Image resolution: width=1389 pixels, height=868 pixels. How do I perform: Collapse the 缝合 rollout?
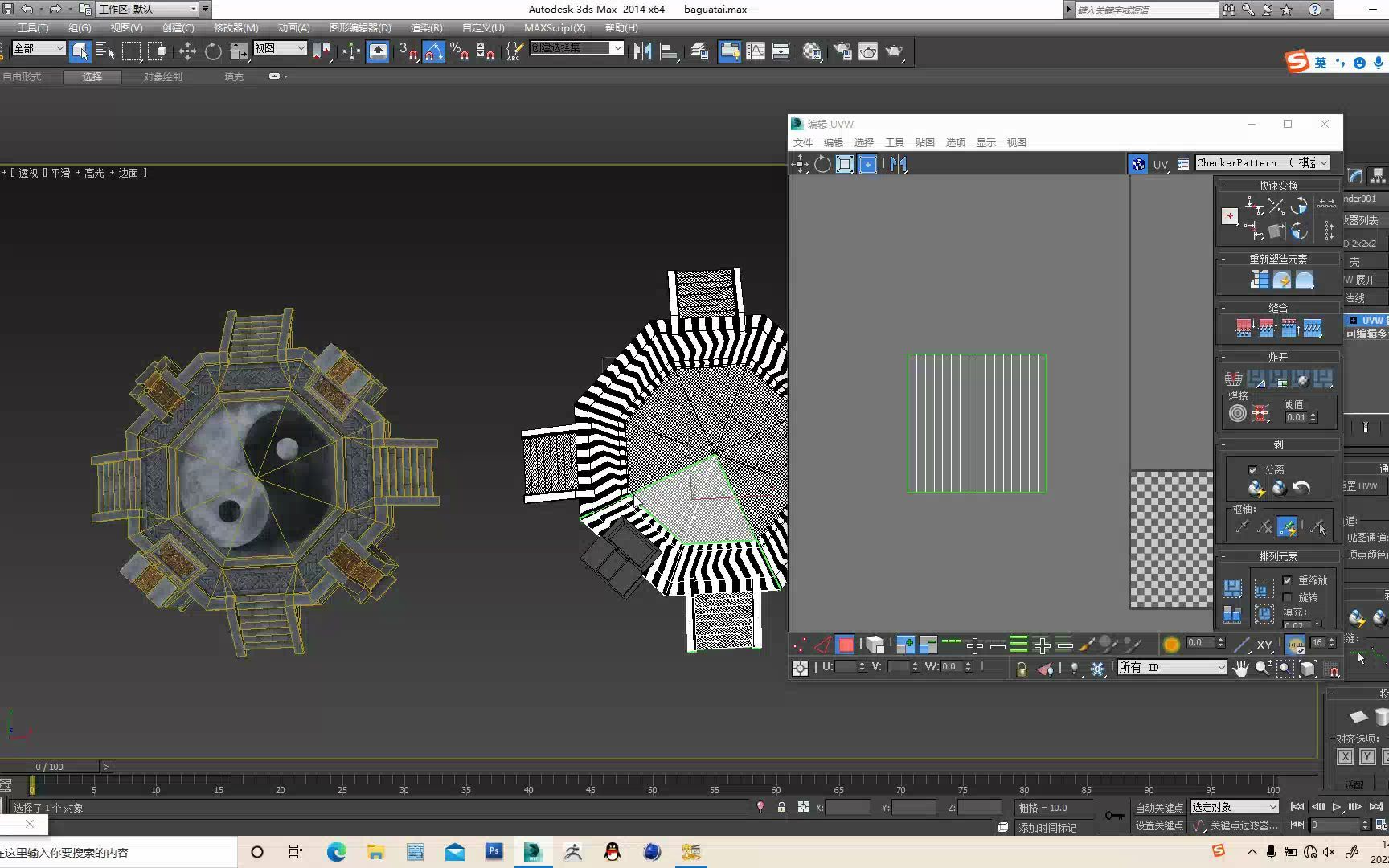coord(1278,308)
